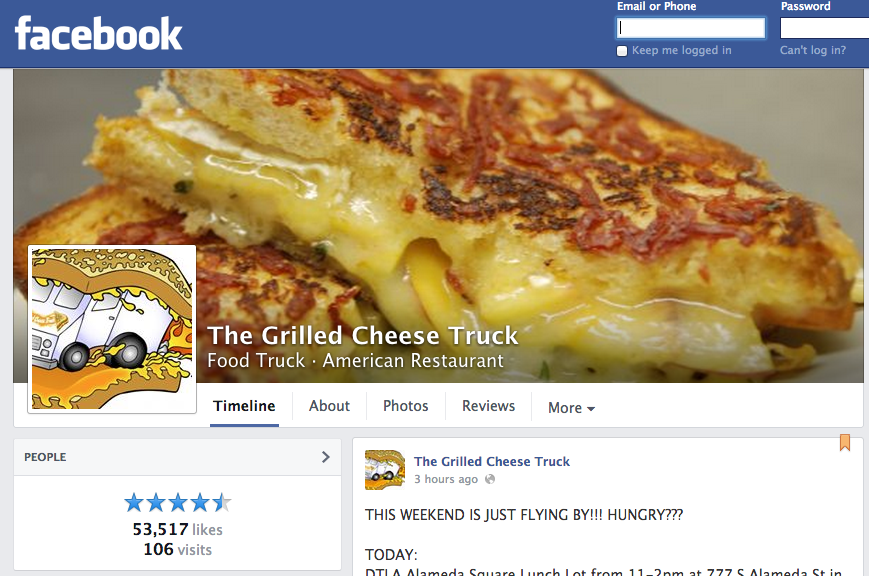Click the Facebook logo
This screenshot has height=576, width=869.
click(98, 33)
